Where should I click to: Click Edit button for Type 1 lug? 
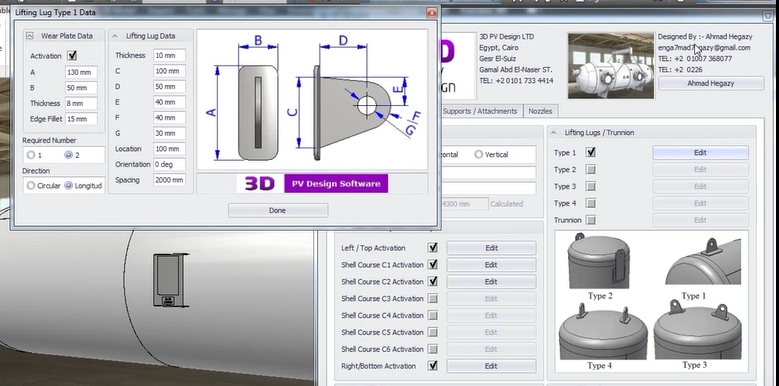[x=700, y=153]
